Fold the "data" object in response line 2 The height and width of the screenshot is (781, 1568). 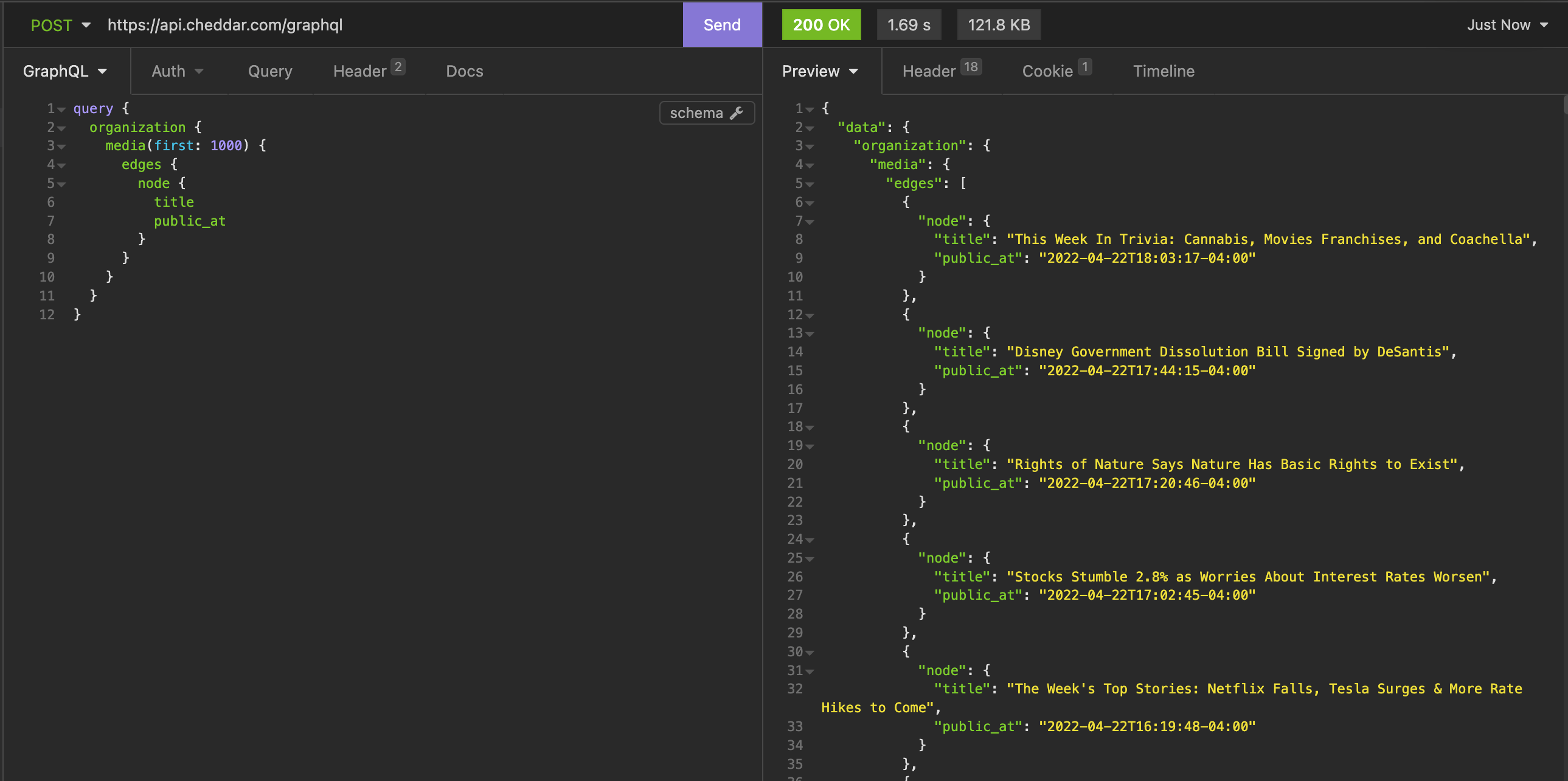coord(810,128)
